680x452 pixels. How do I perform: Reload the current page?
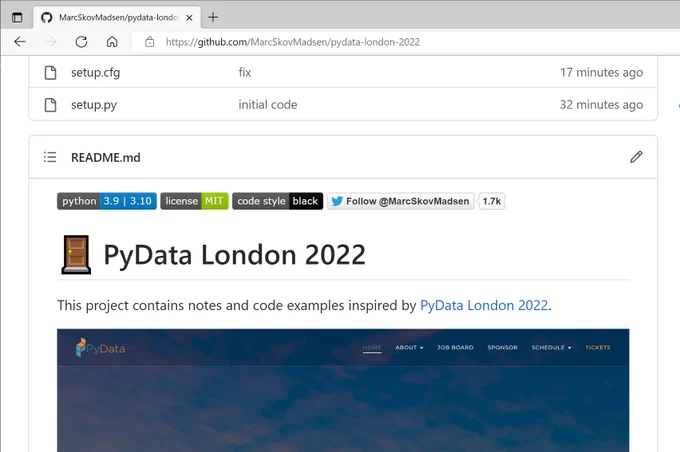[x=82, y=42]
